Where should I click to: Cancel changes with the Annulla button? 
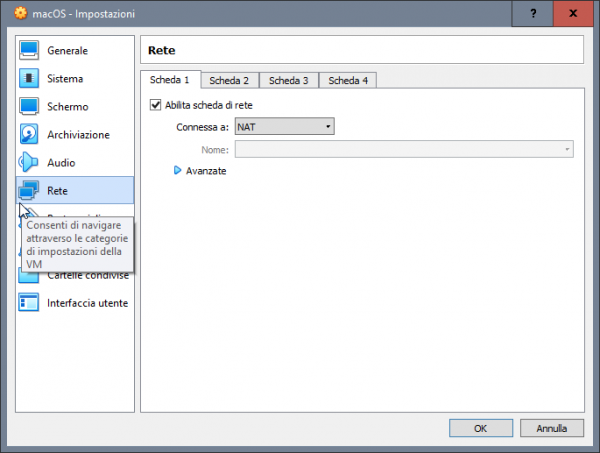(551, 428)
